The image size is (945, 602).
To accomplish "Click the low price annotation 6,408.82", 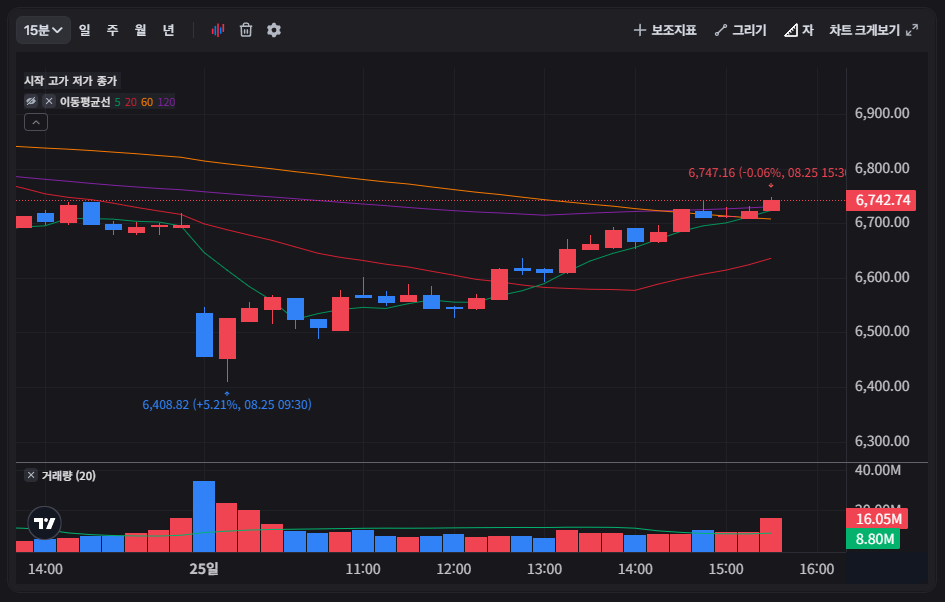I will (x=227, y=404).
